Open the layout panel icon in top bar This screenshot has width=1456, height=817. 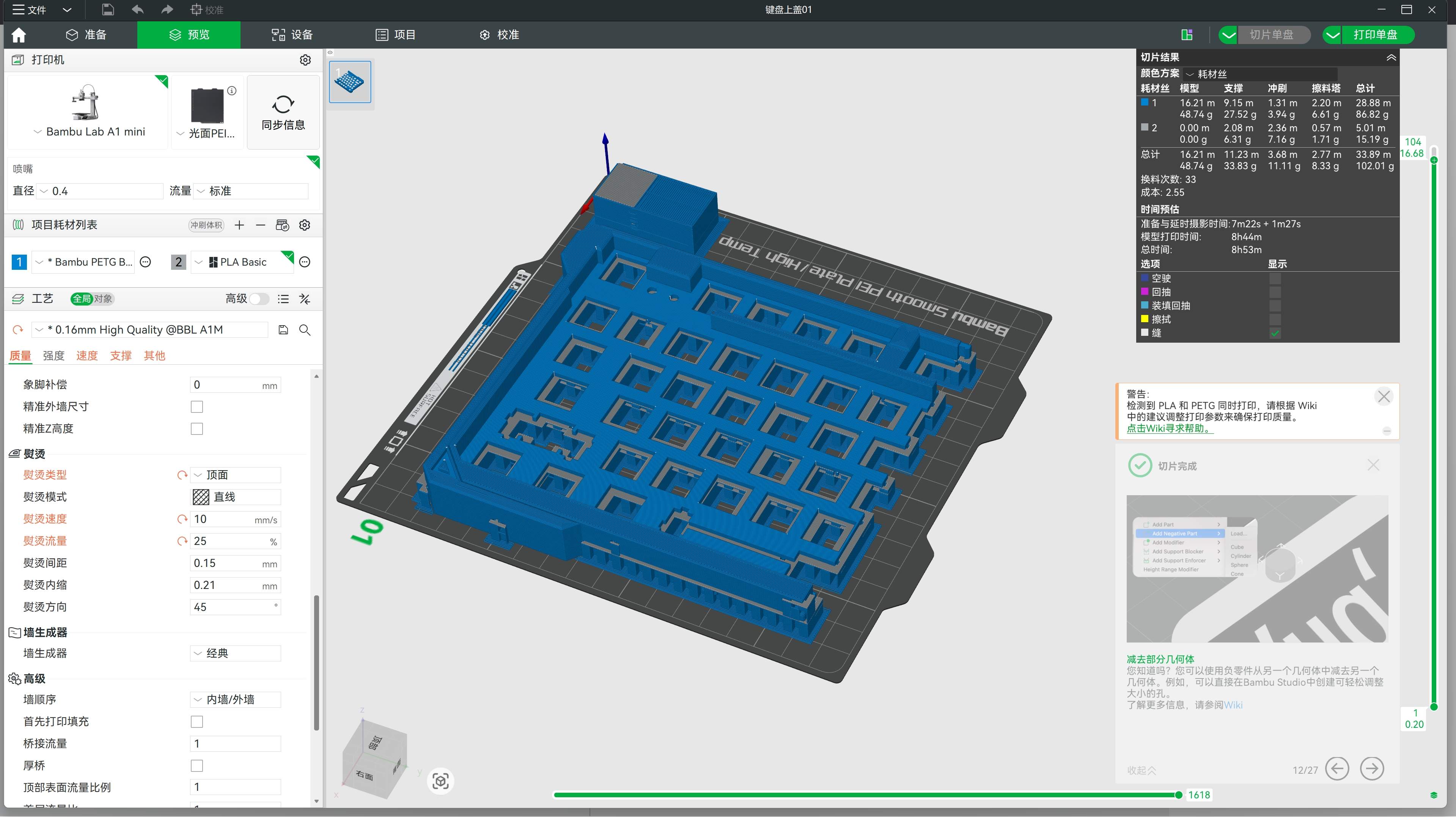(1187, 35)
